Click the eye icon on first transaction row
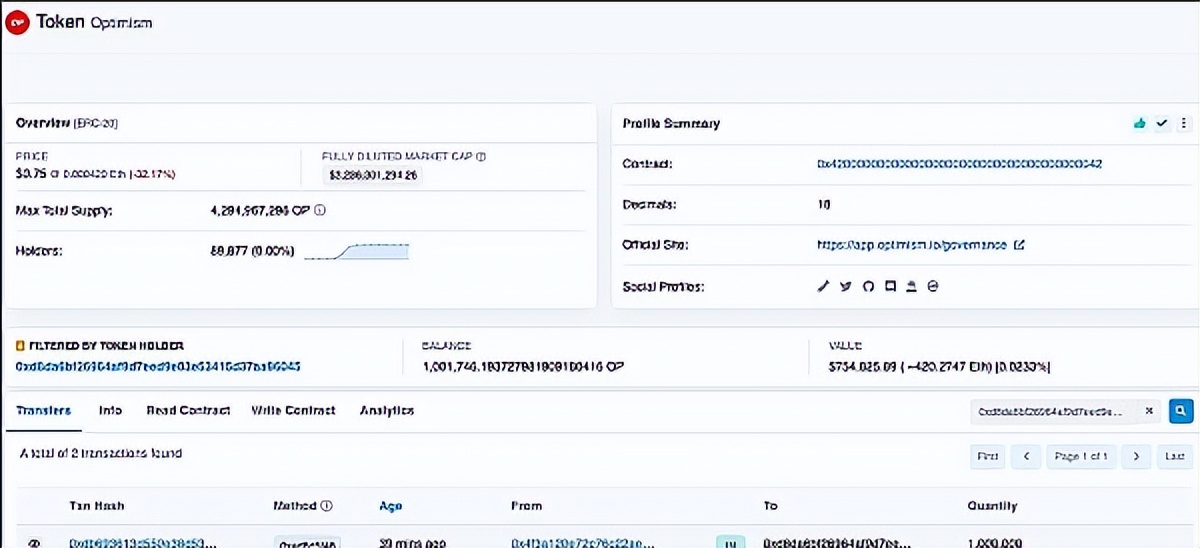 [x=34, y=543]
